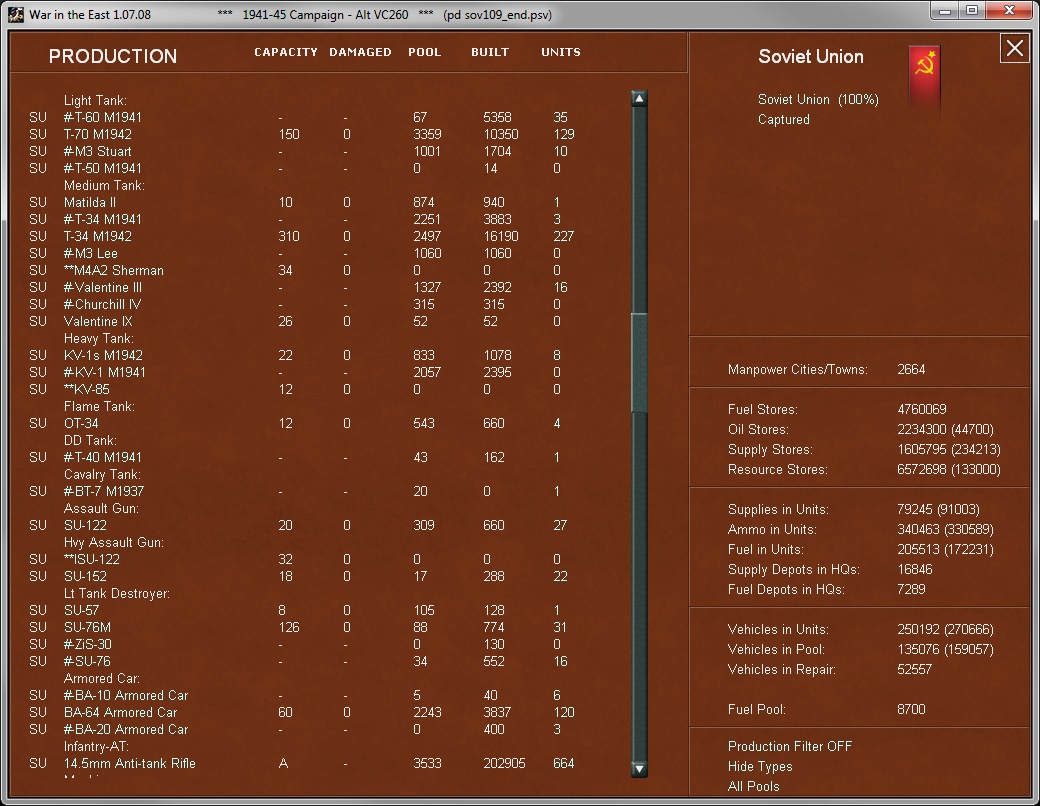The width and height of the screenshot is (1040, 806).
Task: Click the Anti-tank Rifle built count 202905
Action: tap(504, 764)
